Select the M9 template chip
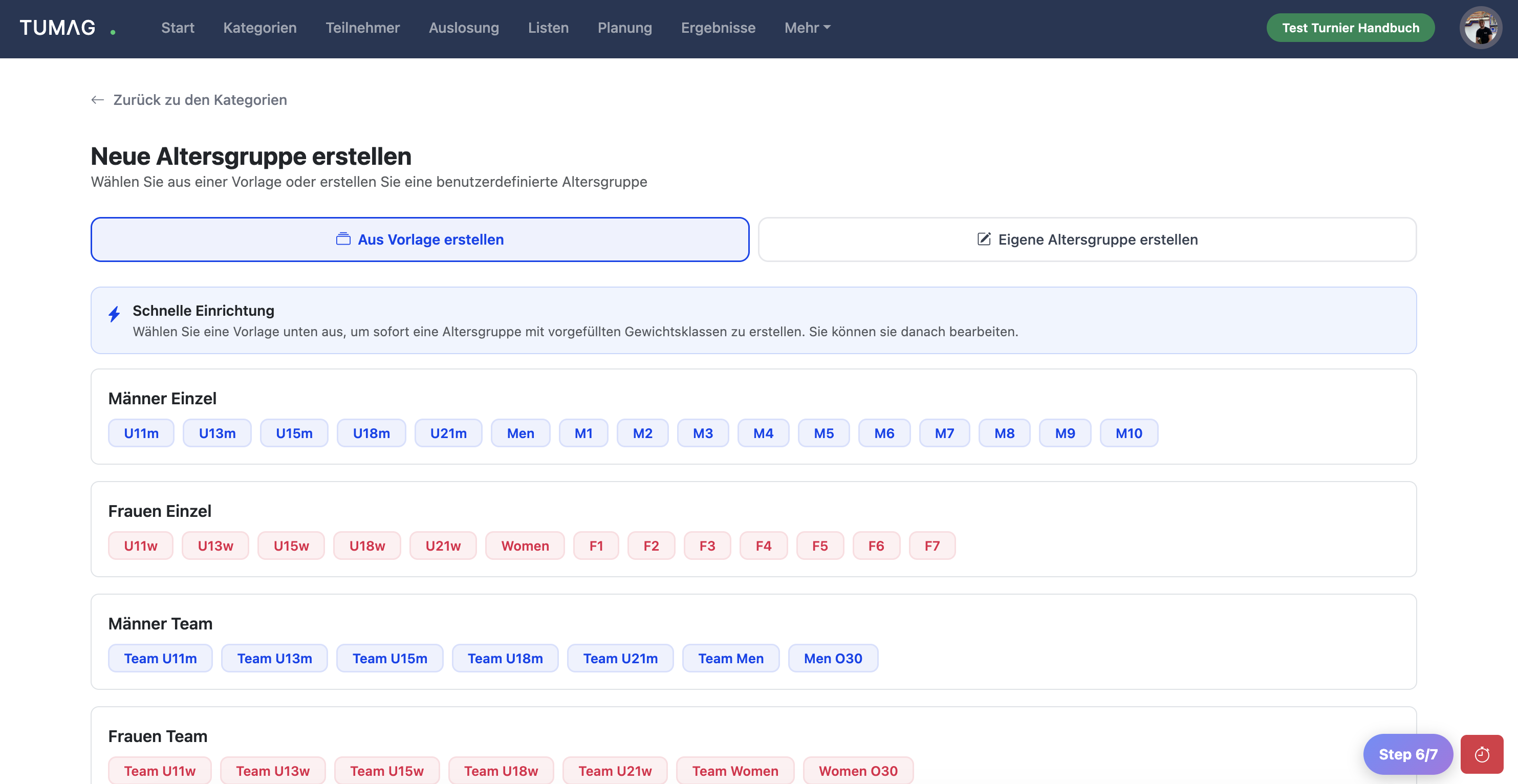The height and width of the screenshot is (784, 1518). [1065, 433]
